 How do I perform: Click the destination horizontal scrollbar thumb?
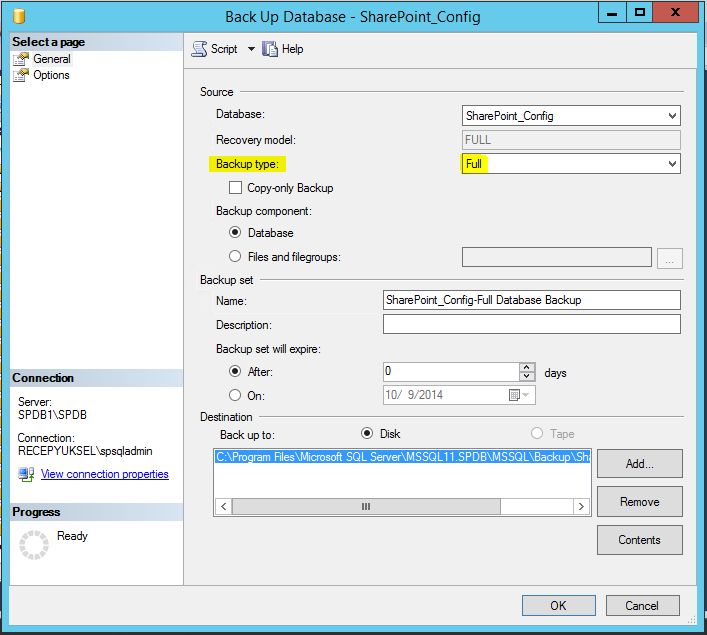[366, 506]
